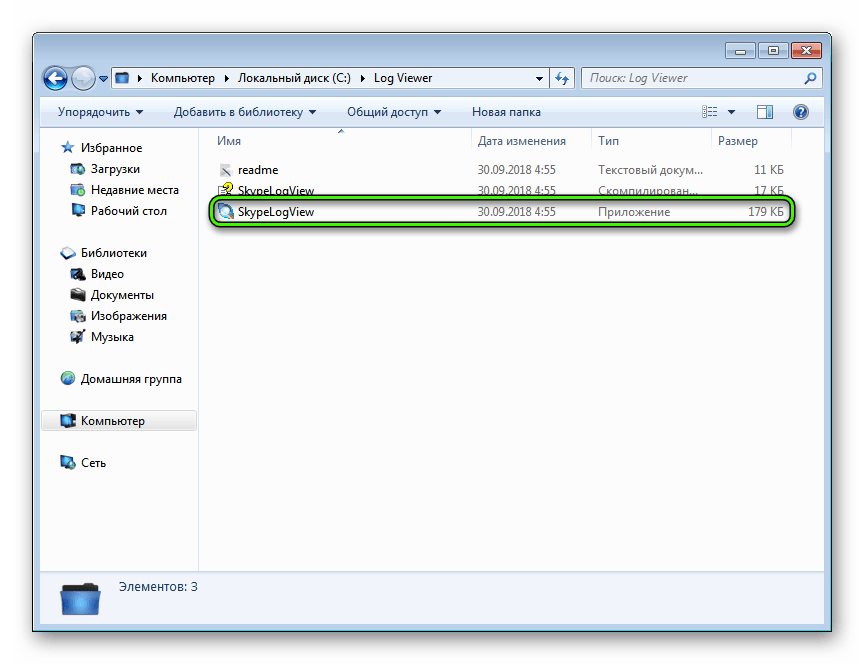
Task: Open Добавить в библиотеку menu
Action: pos(245,112)
